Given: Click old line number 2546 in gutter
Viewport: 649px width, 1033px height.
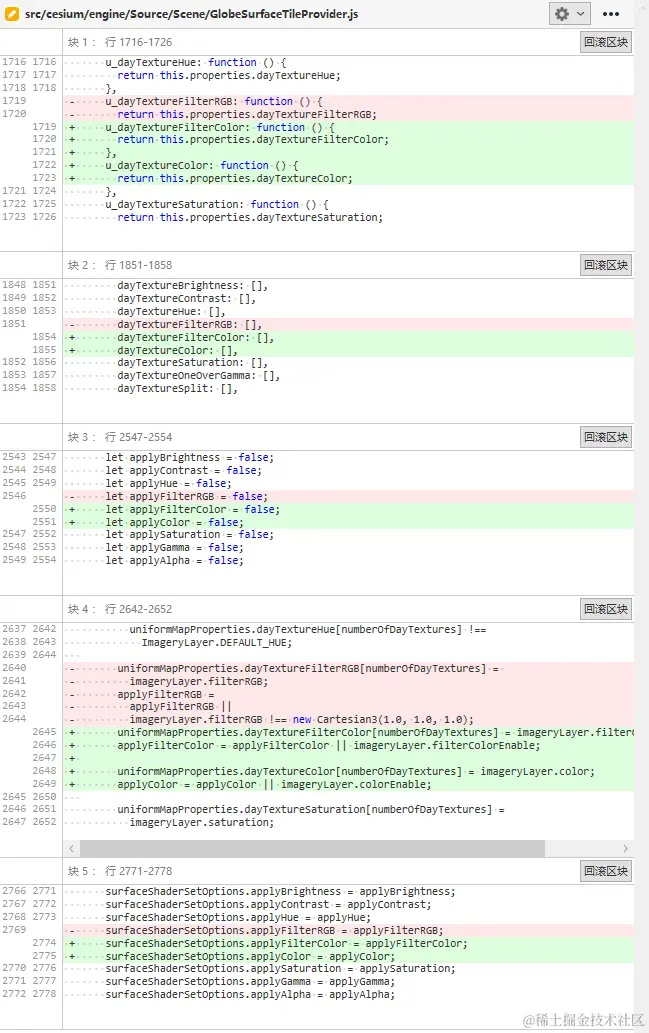Looking at the screenshot, I should click(x=14, y=495).
